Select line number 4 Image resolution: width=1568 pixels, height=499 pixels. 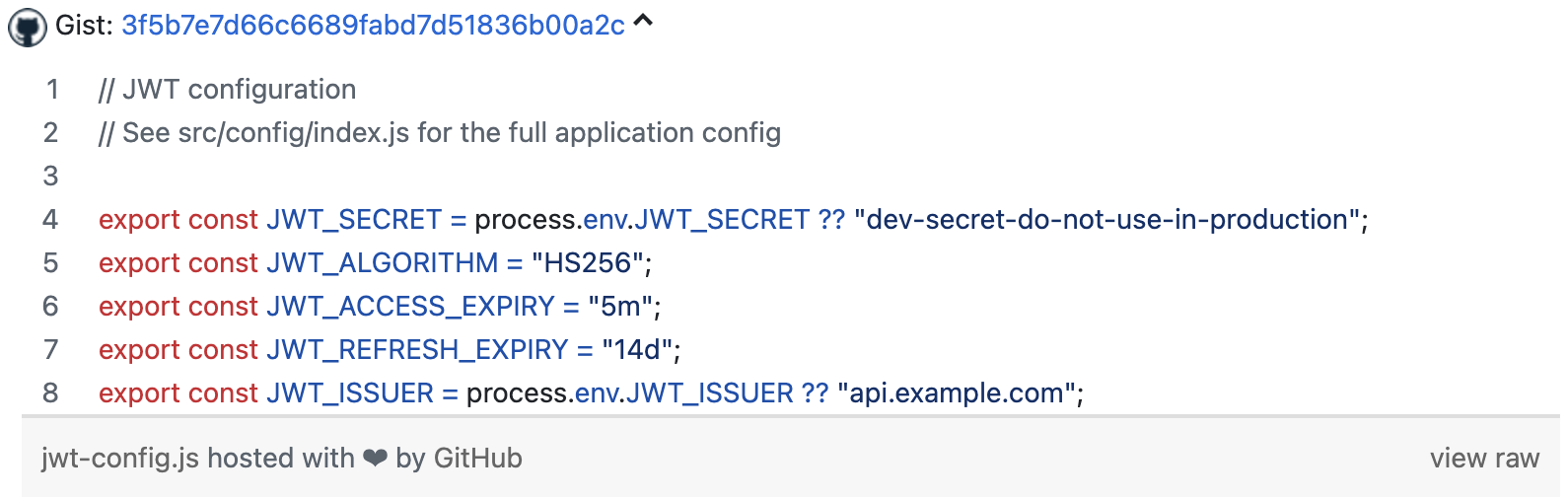coord(51,220)
